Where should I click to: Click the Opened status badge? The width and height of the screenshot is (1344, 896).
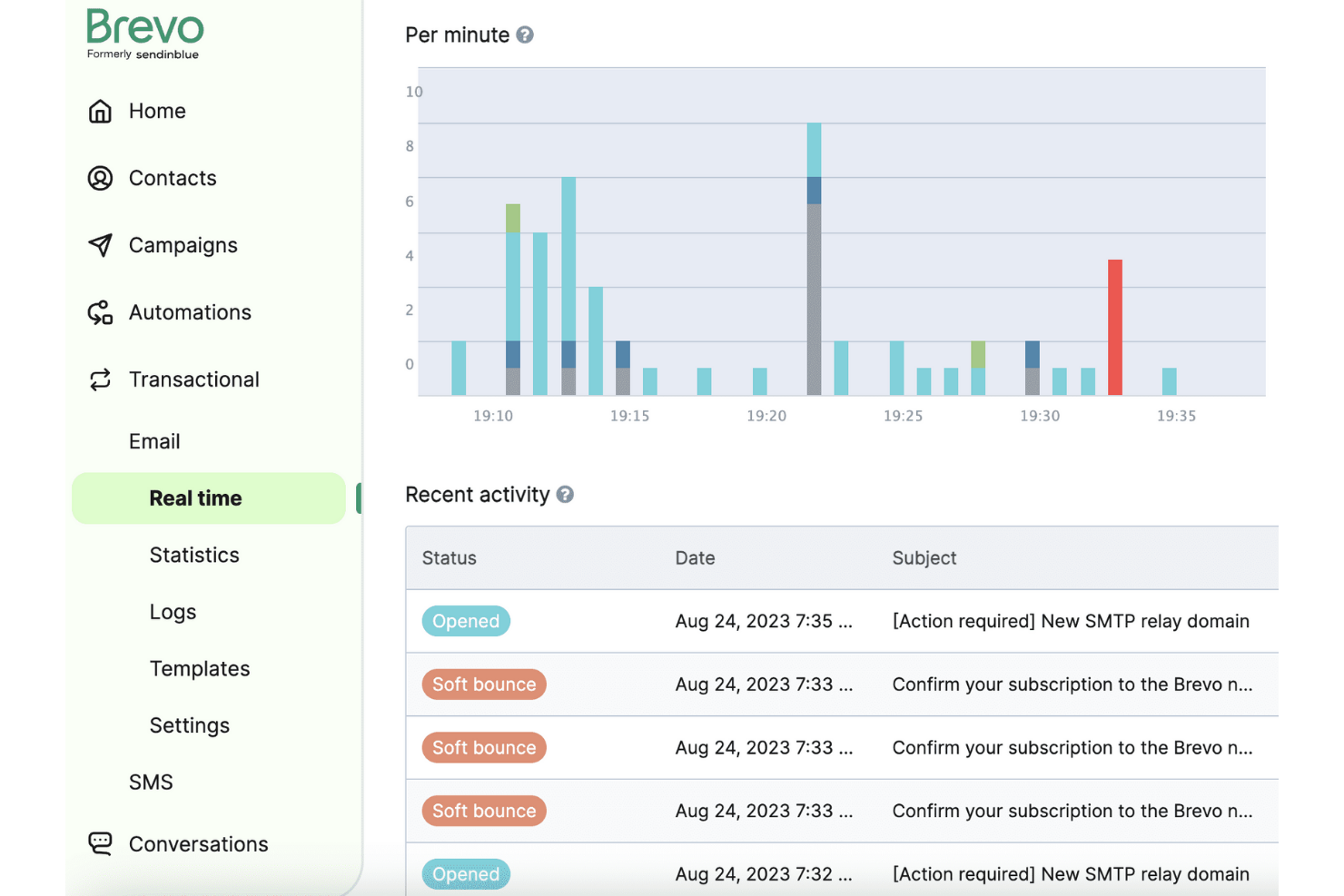click(x=466, y=621)
